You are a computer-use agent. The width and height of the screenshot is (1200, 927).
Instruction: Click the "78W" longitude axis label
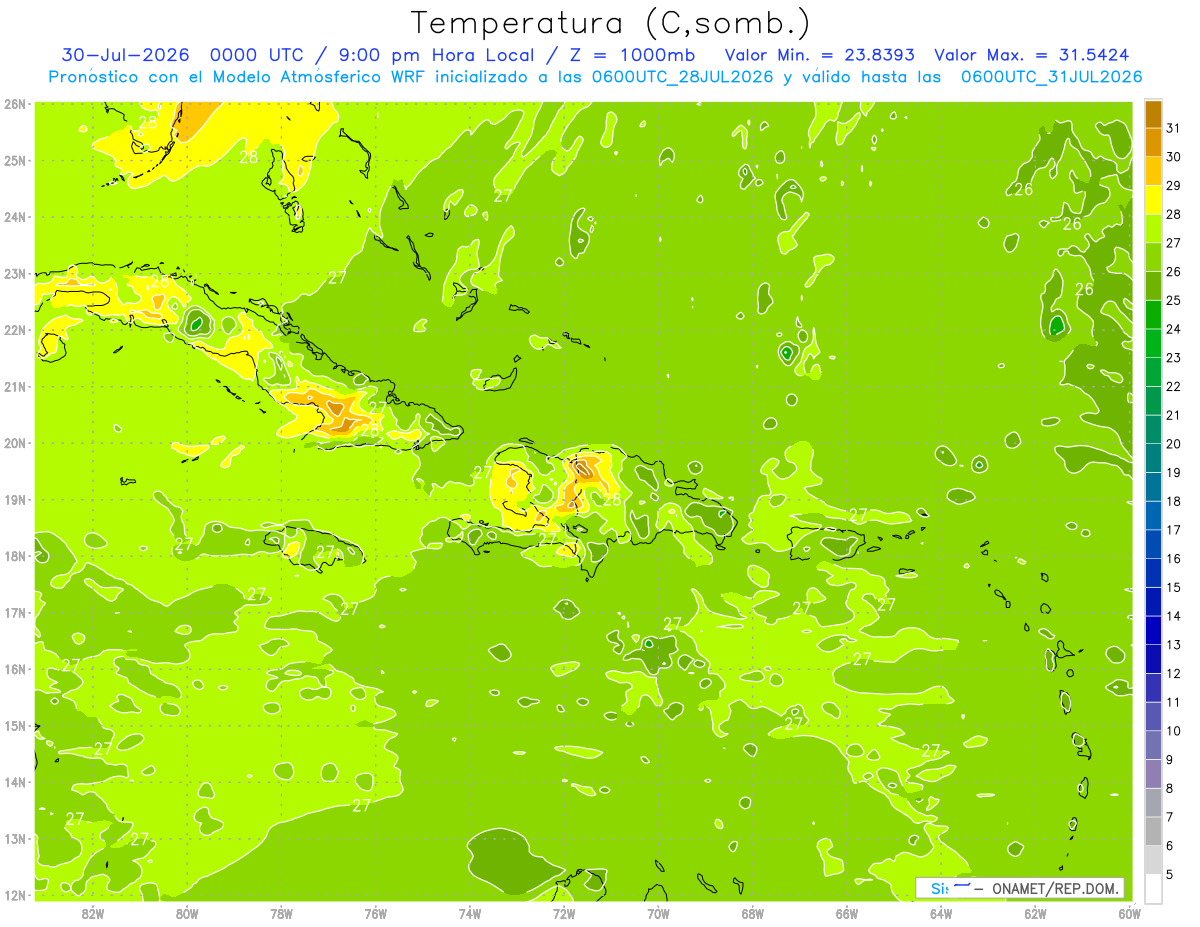281,913
